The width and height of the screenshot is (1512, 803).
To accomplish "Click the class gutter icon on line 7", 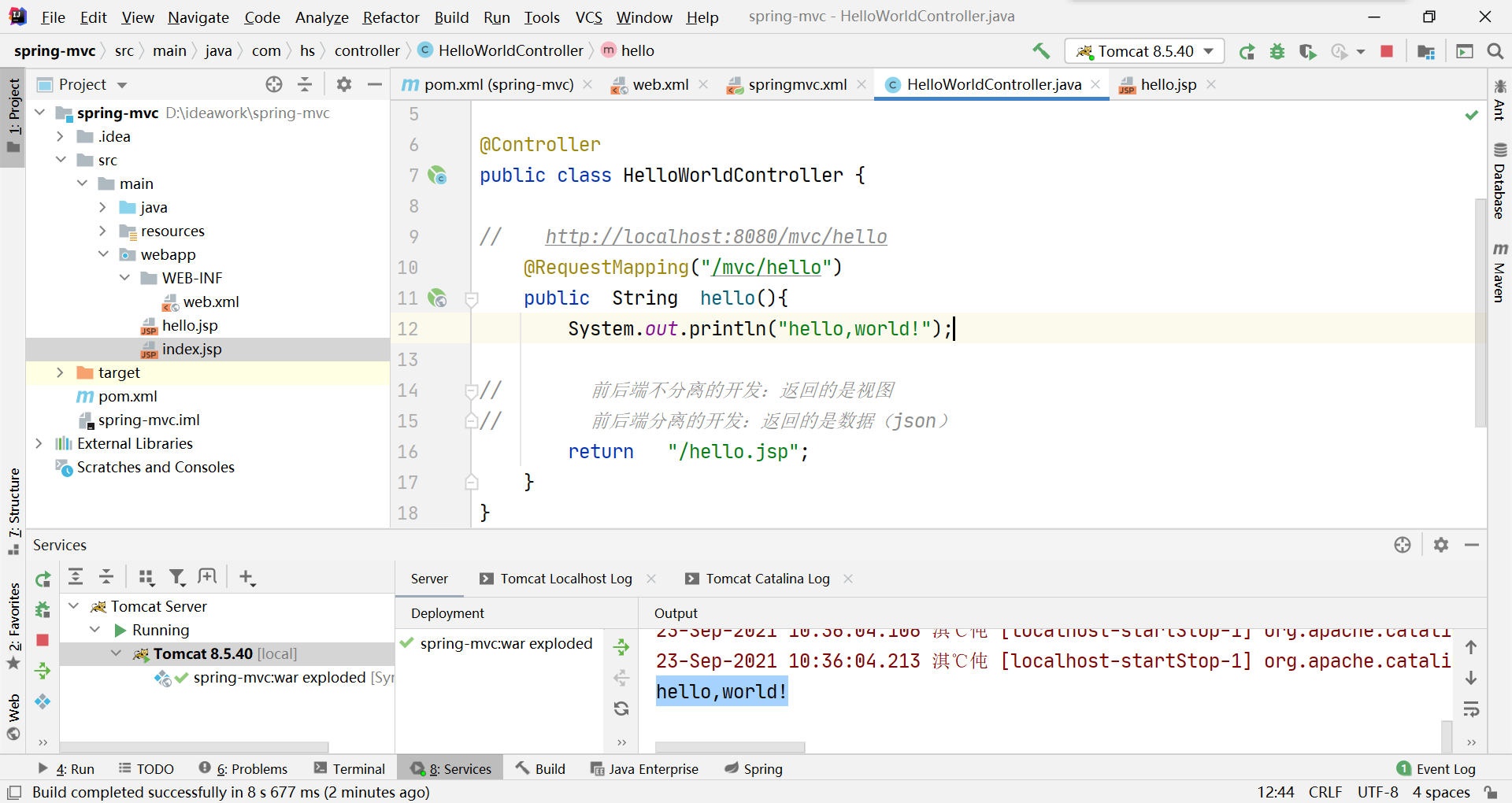I will coord(437,175).
